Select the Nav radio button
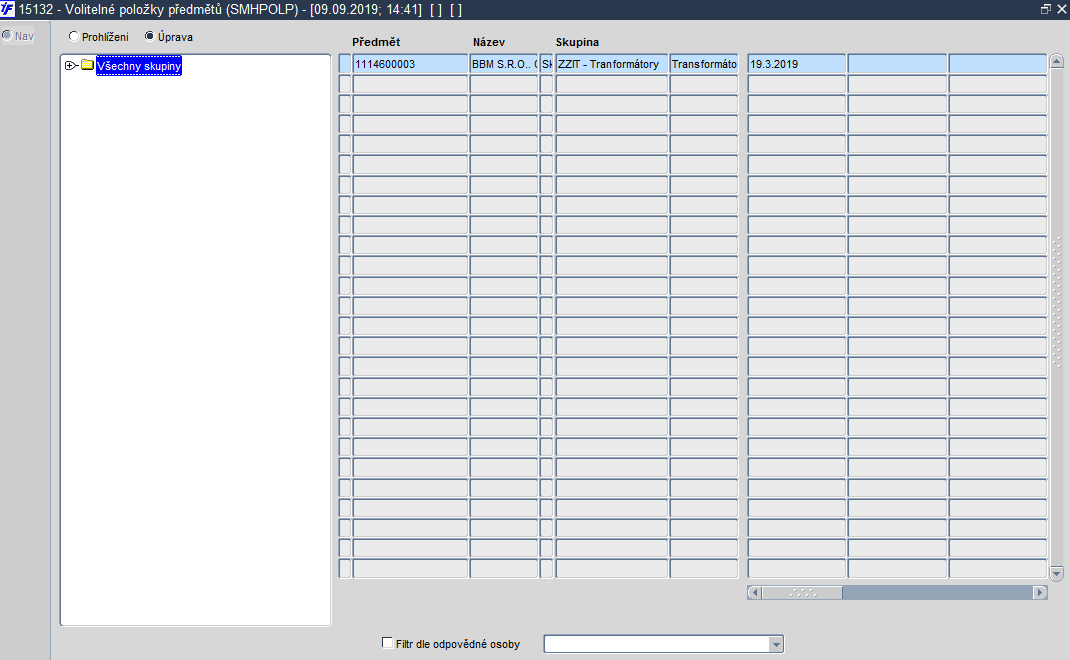1070x660 pixels. [x=7, y=35]
